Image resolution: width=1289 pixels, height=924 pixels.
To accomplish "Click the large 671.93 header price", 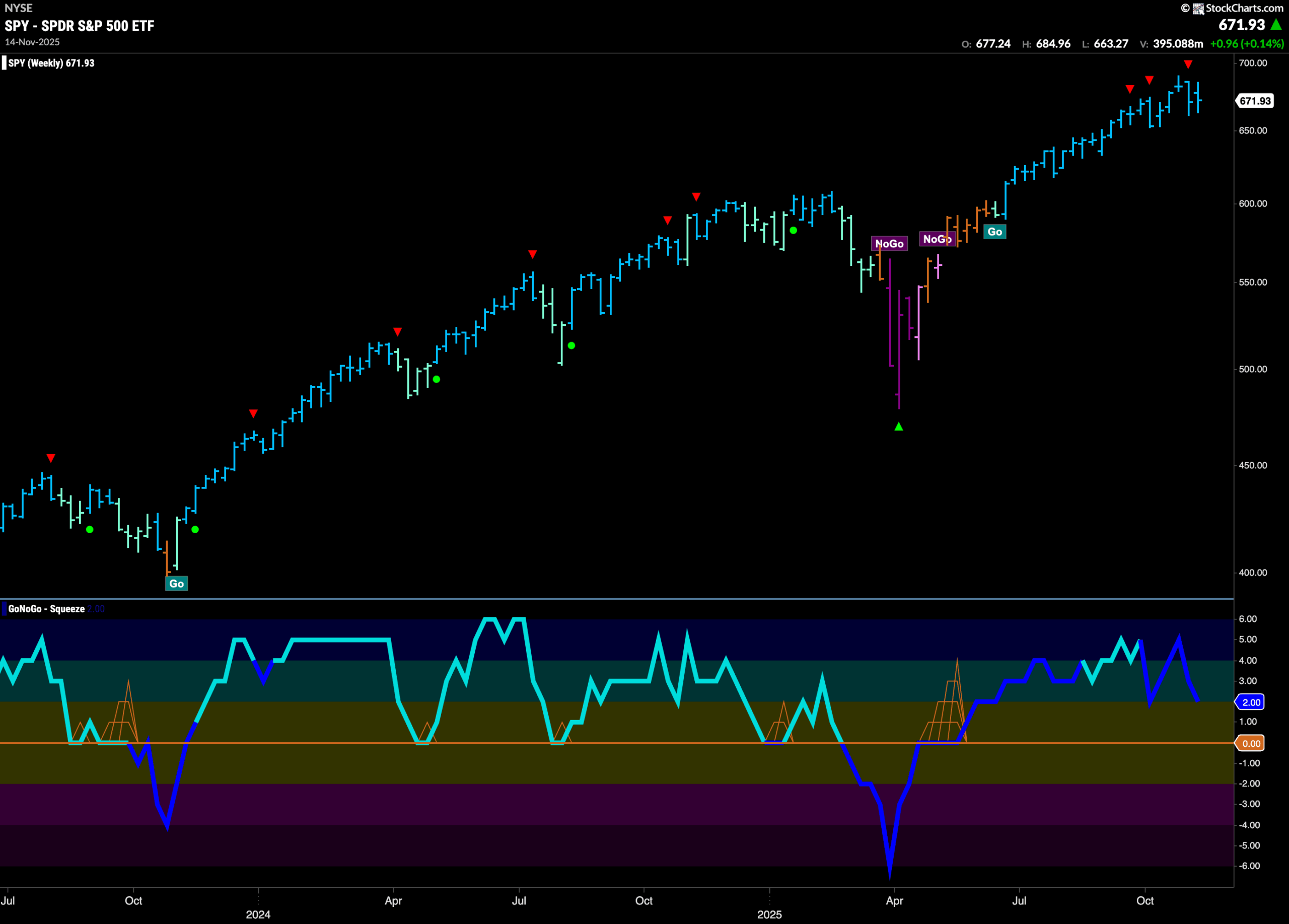I will 1242,25.
